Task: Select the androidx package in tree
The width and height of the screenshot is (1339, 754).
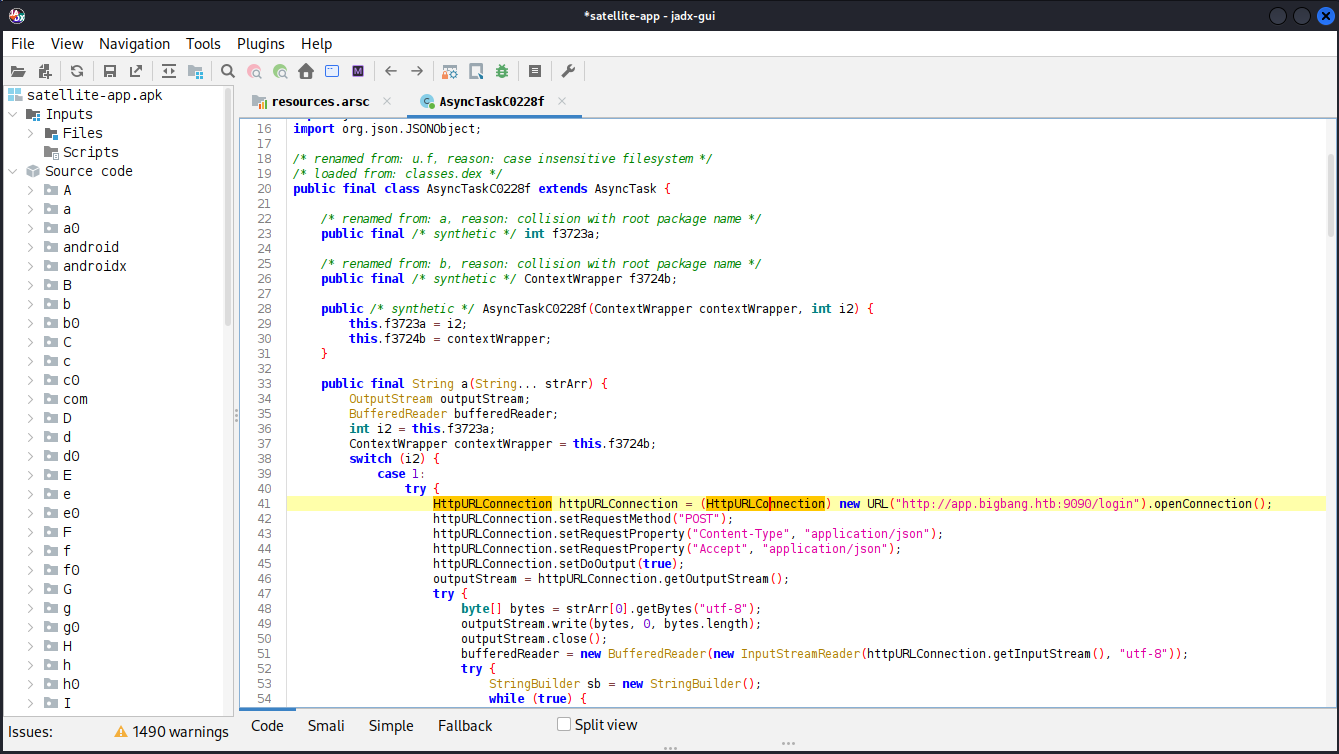Action: point(95,266)
